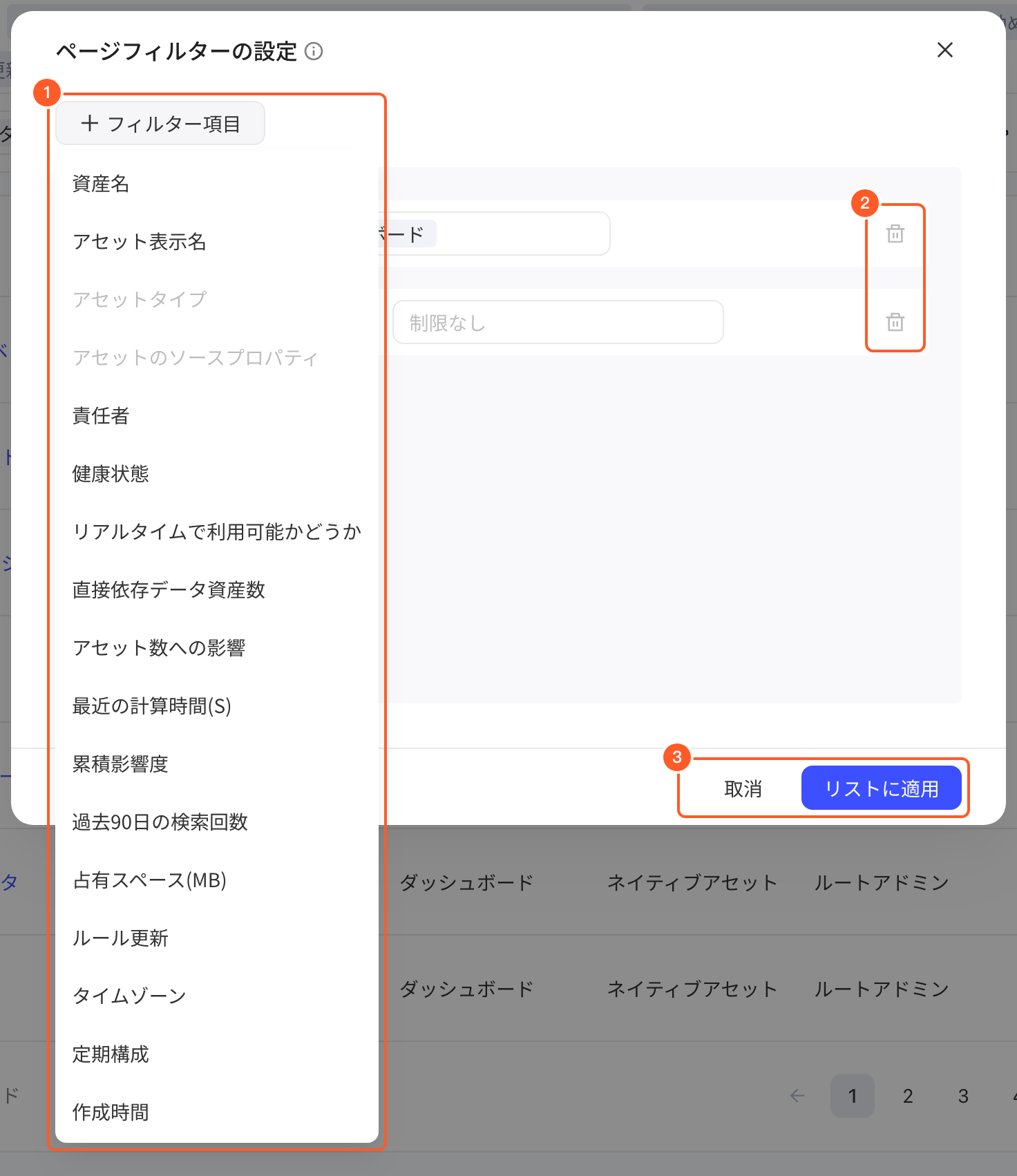Close the page filter settings dialog
1017x1176 pixels.
[x=944, y=50]
